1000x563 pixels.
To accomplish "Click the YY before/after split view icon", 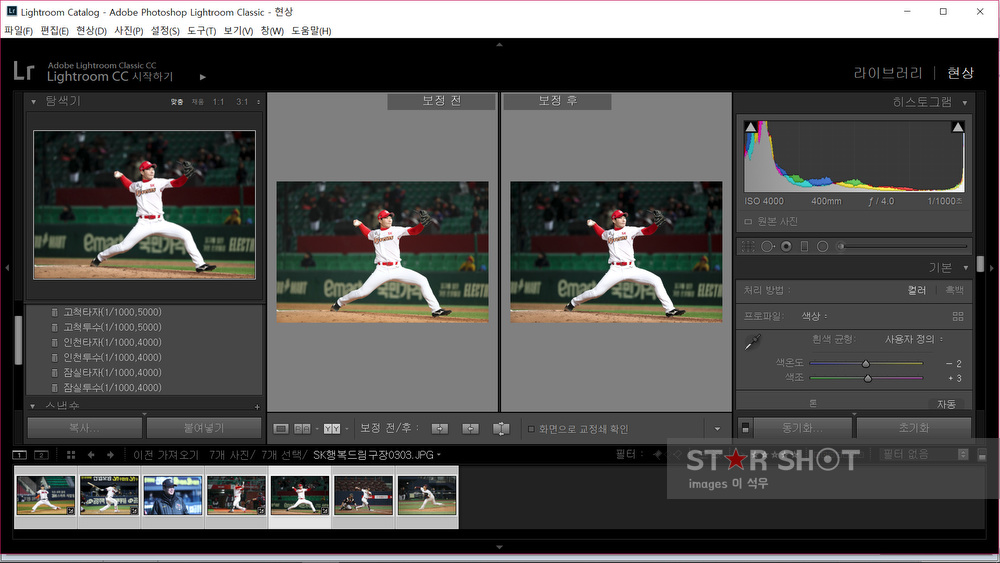I will (x=332, y=429).
